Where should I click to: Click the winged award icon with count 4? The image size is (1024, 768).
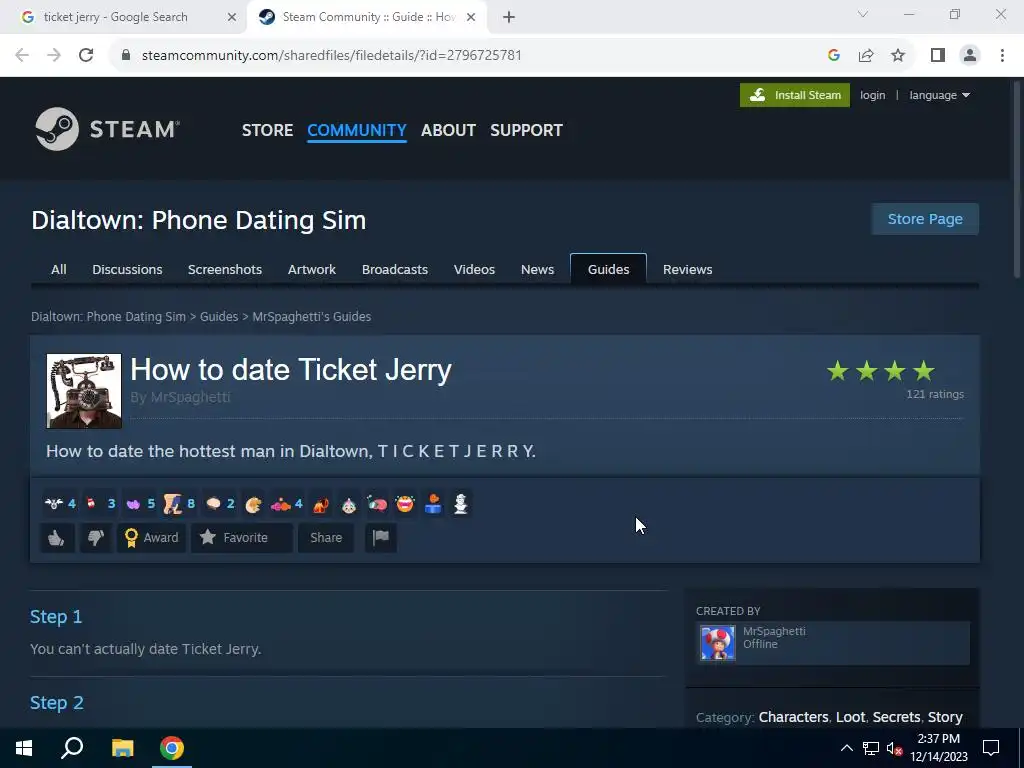pyautogui.click(x=60, y=504)
